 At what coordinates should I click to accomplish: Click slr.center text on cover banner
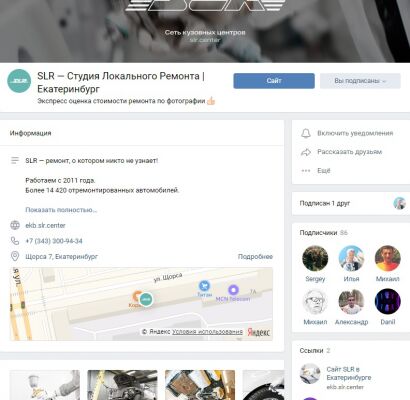pyautogui.click(x=205, y=40)
